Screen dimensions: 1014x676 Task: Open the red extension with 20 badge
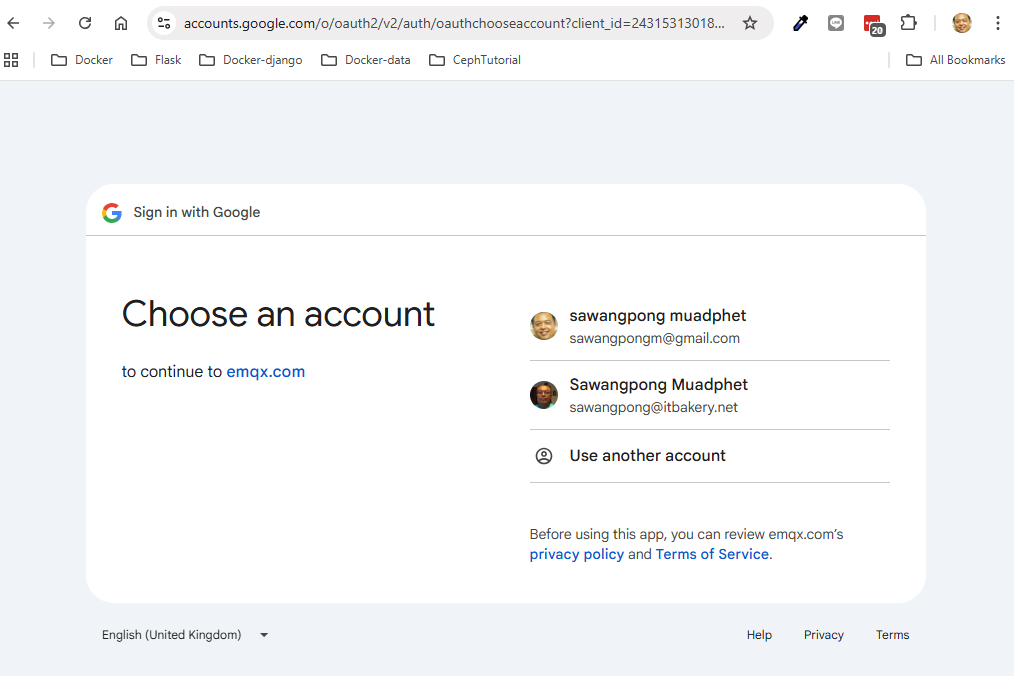point(872,24)
